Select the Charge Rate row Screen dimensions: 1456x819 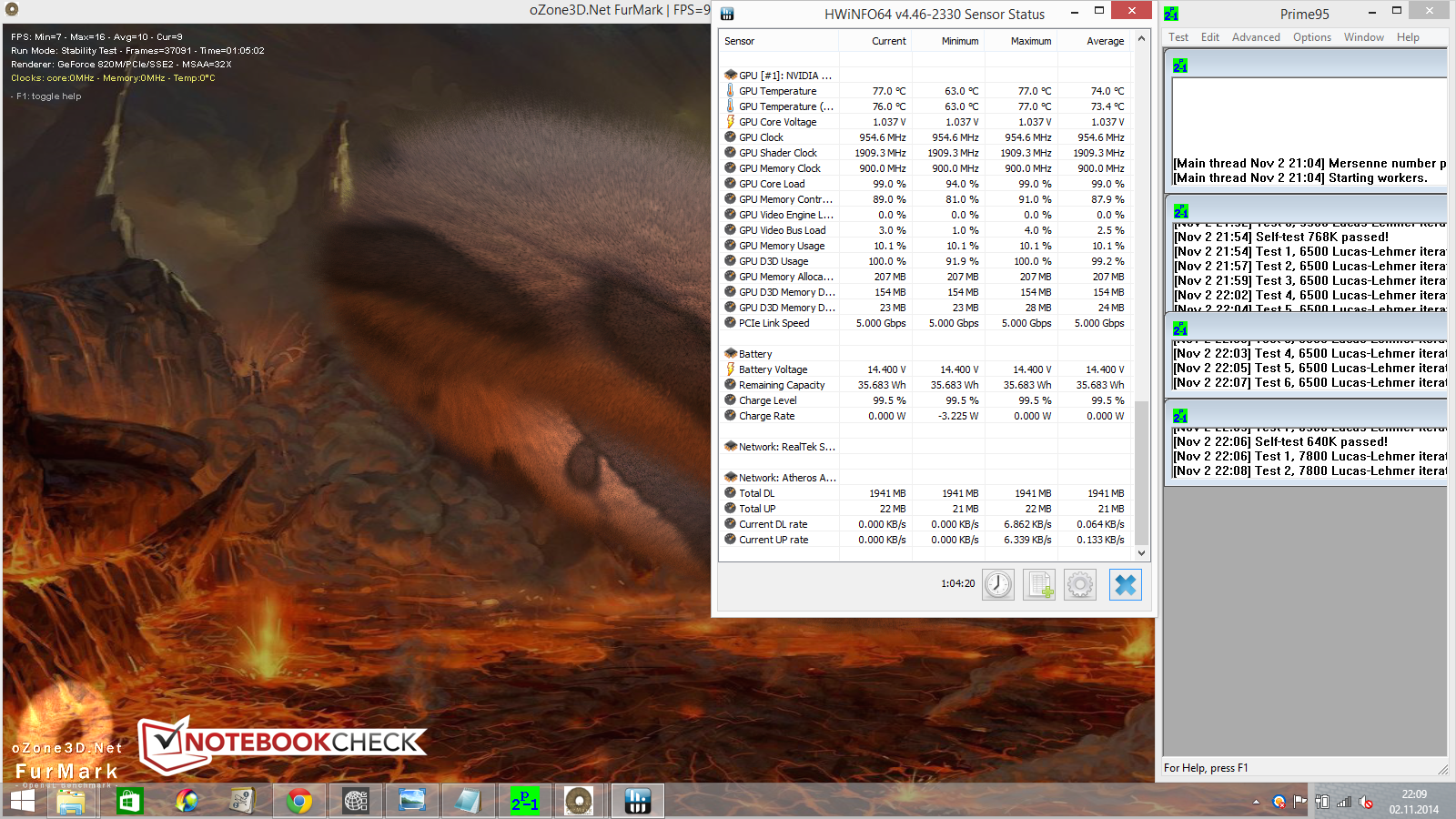pos(926,416)
